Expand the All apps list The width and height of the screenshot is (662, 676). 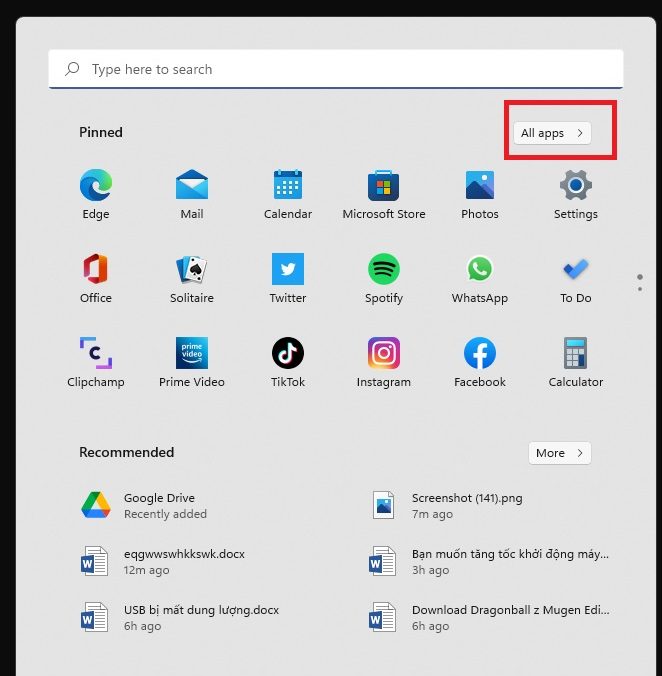click(552, 133)
